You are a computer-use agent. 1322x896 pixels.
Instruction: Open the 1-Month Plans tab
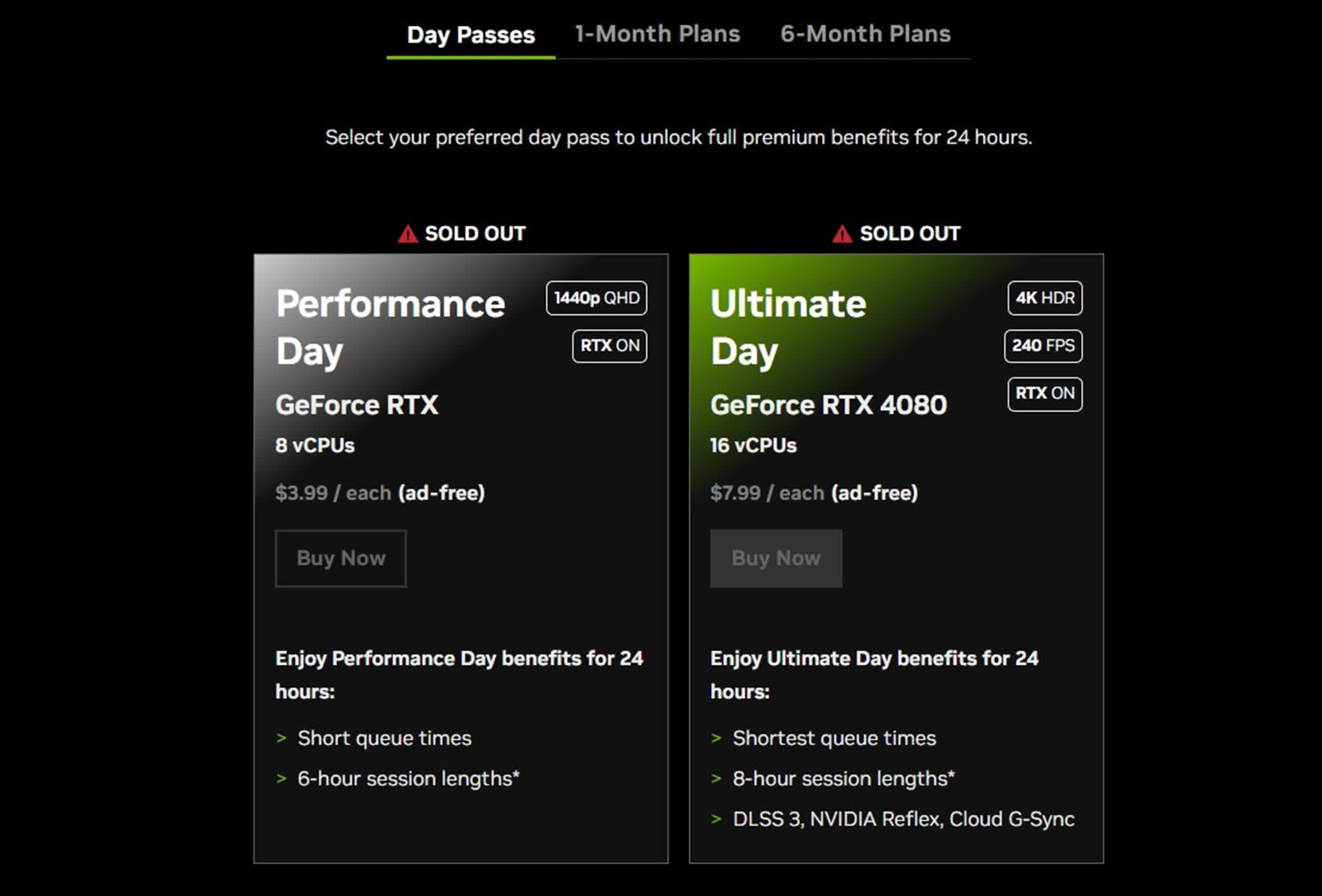pyautogui.click(x=657, y=34)
